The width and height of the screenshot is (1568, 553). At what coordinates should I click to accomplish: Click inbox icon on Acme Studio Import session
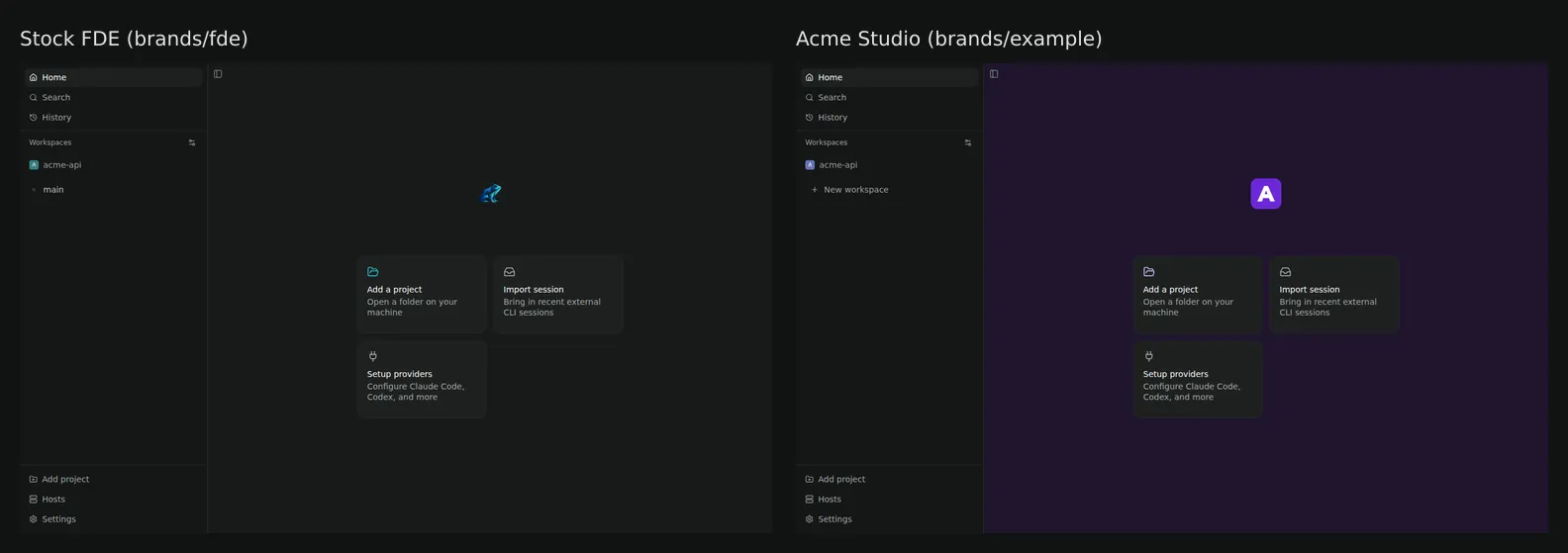[1286, 271]
